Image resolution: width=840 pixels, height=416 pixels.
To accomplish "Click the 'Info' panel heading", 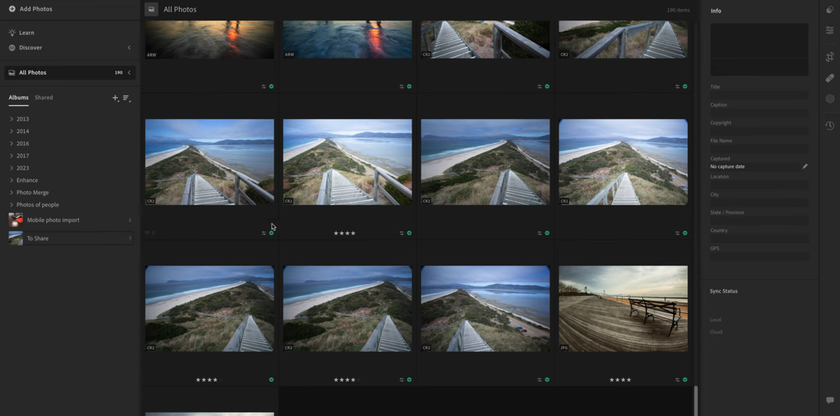I will (x=716, y=11).
